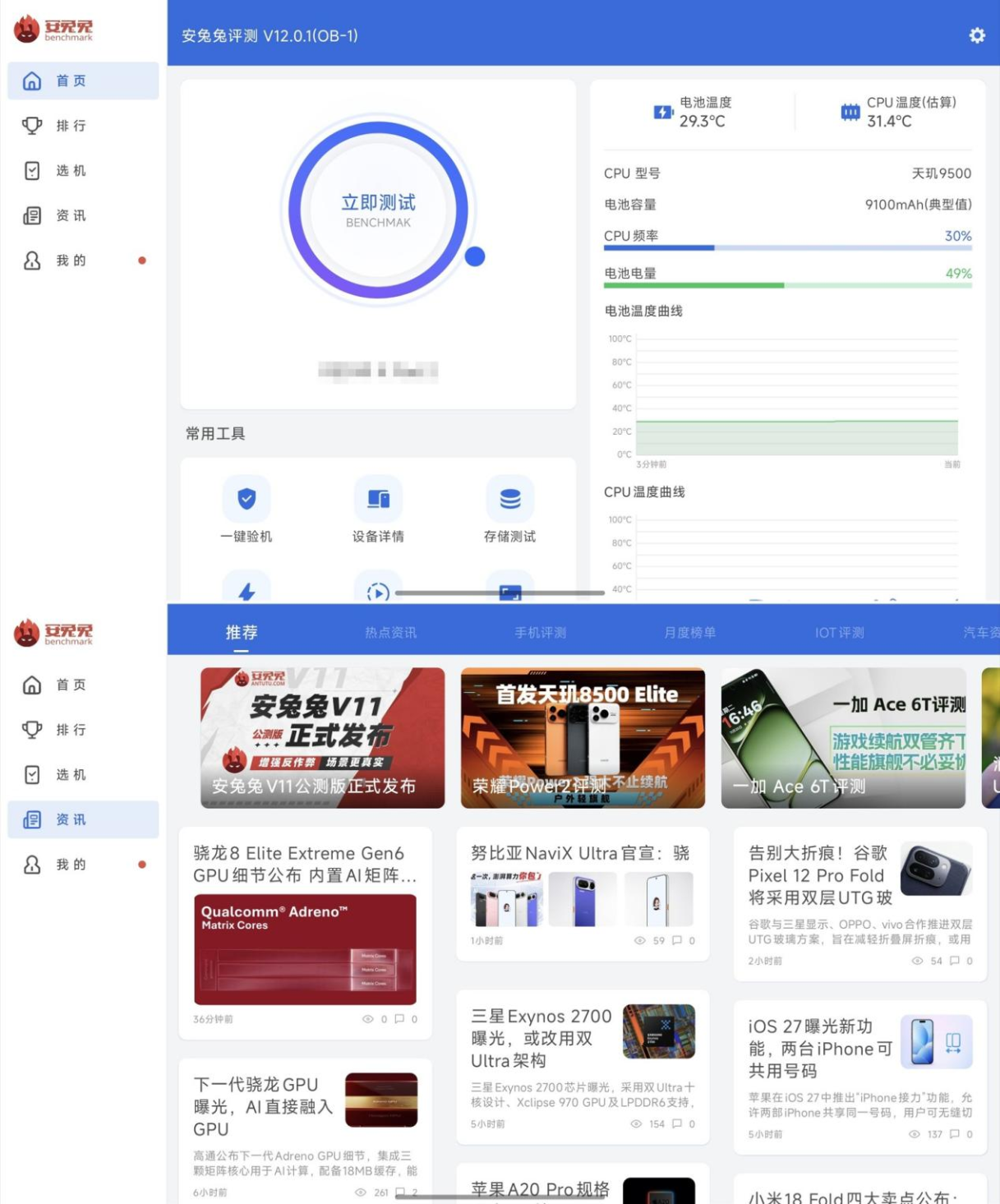This screenshot has height=1204, width=1000.
Task: Click views eye icon on Pixel 12 article
Action: point(917,961)
